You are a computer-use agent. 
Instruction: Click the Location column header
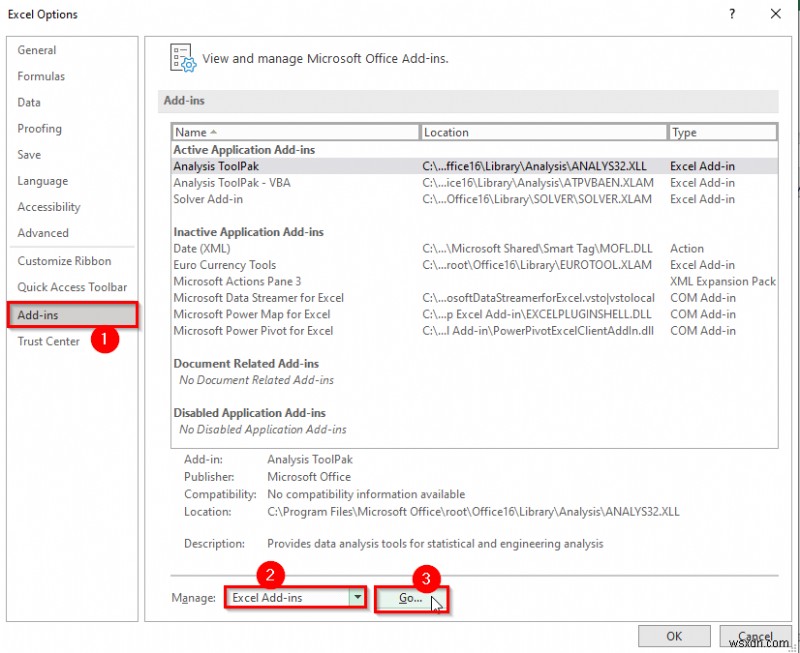[446, 132]
